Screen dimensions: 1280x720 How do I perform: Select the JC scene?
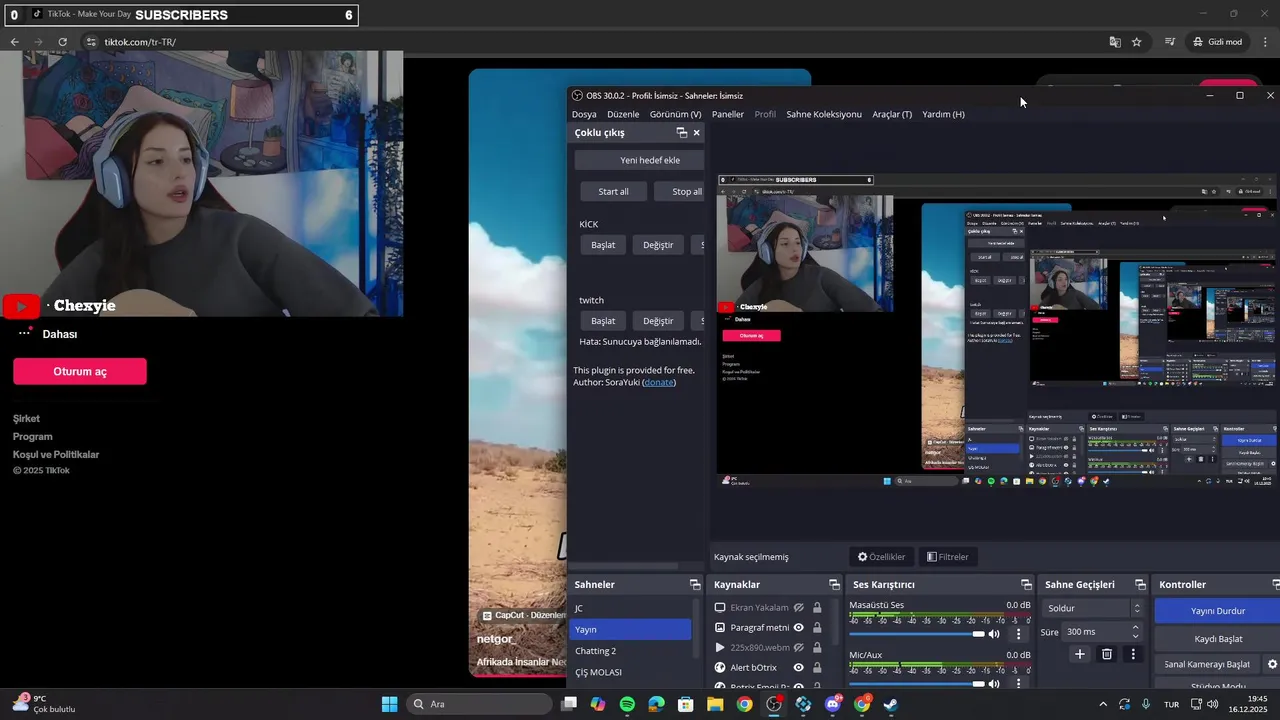[630, 608]
